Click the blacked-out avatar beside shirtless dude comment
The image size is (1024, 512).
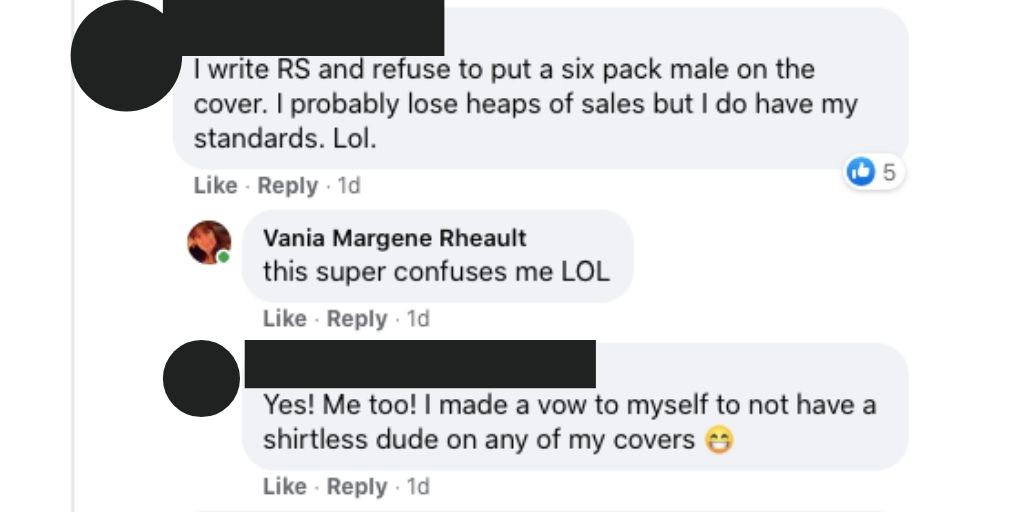[201, 378]
